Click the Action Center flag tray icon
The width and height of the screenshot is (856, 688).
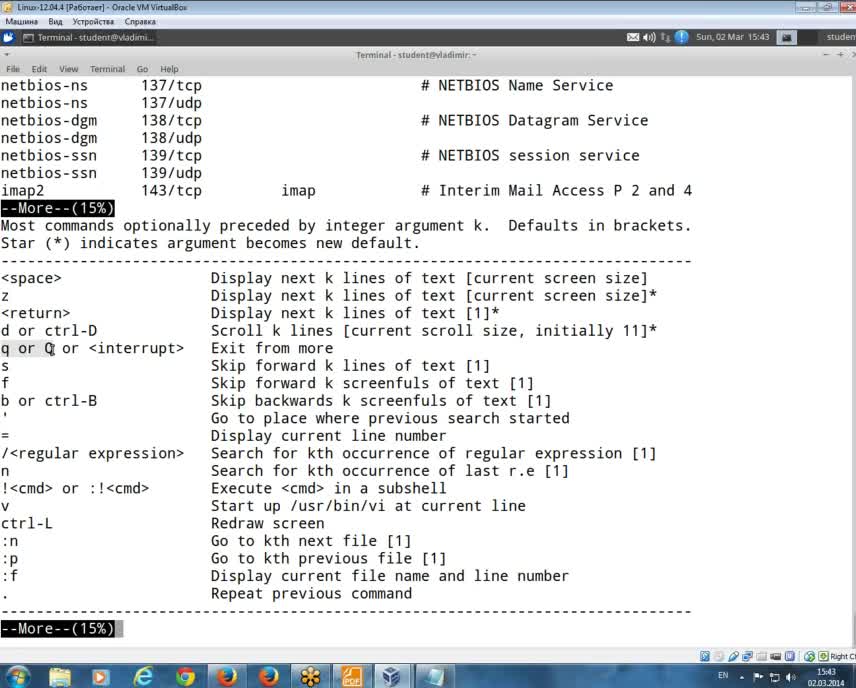[758, 677]
